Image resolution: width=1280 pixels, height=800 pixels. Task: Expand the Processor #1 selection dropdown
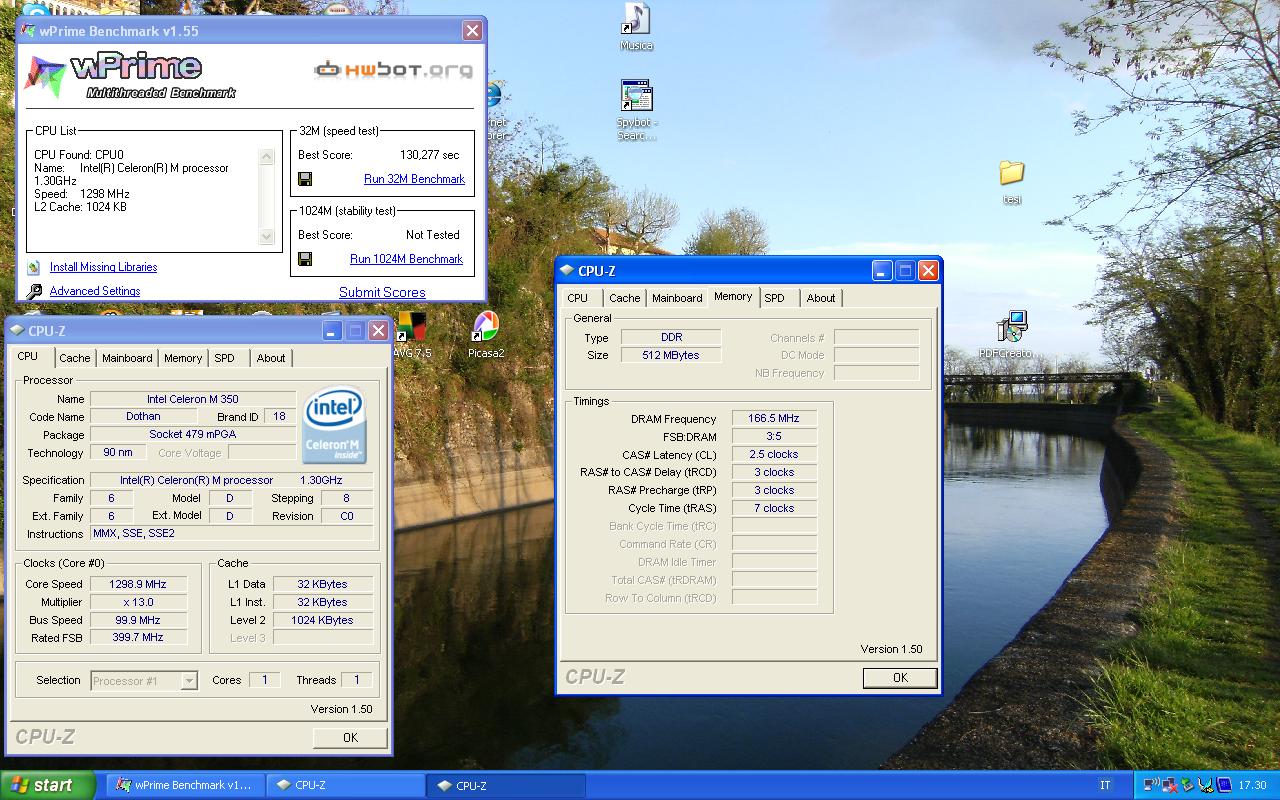point(189,681)
